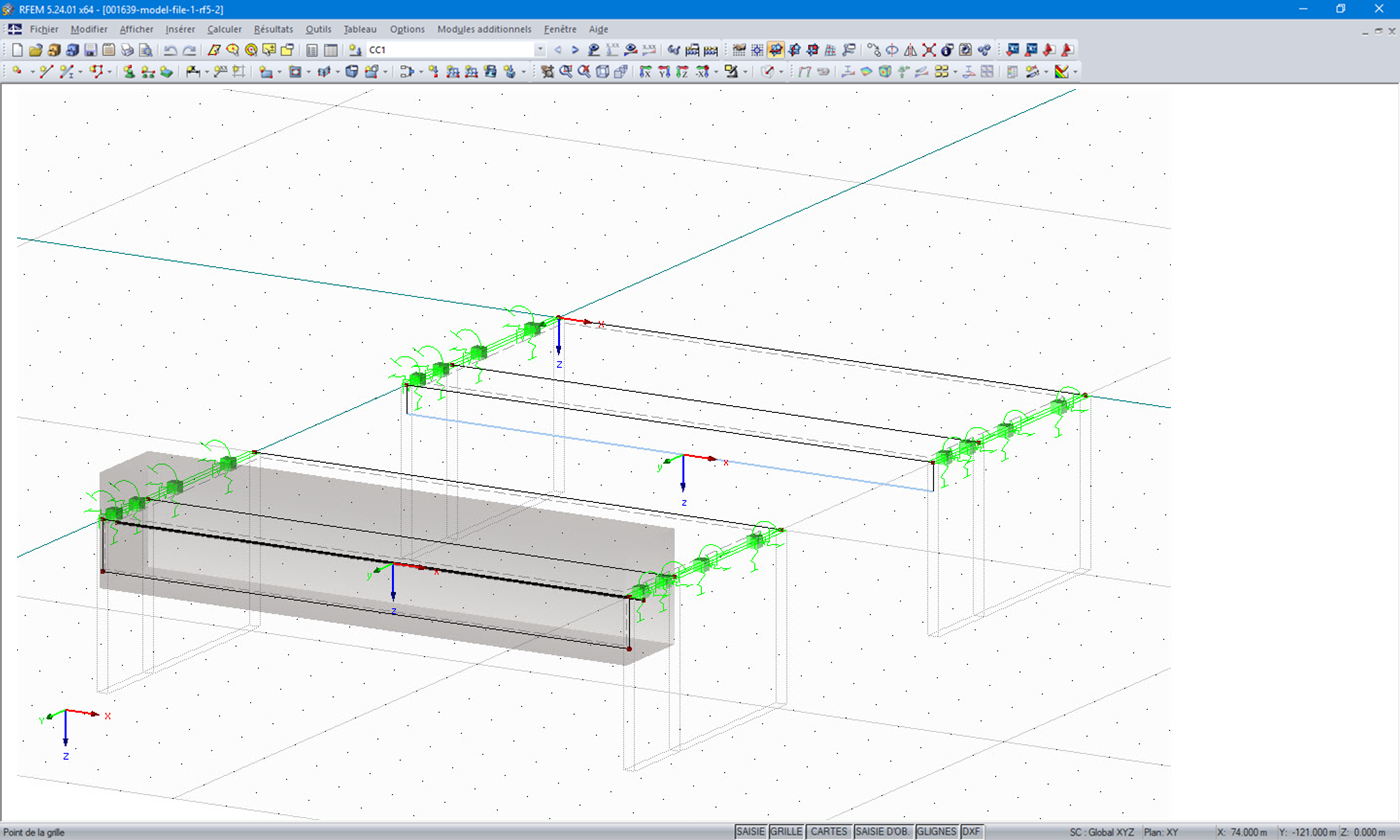The height and width of the screenshot is (840, 1400).
Task: Select the view in X direction icon
Action: point(644,72)
